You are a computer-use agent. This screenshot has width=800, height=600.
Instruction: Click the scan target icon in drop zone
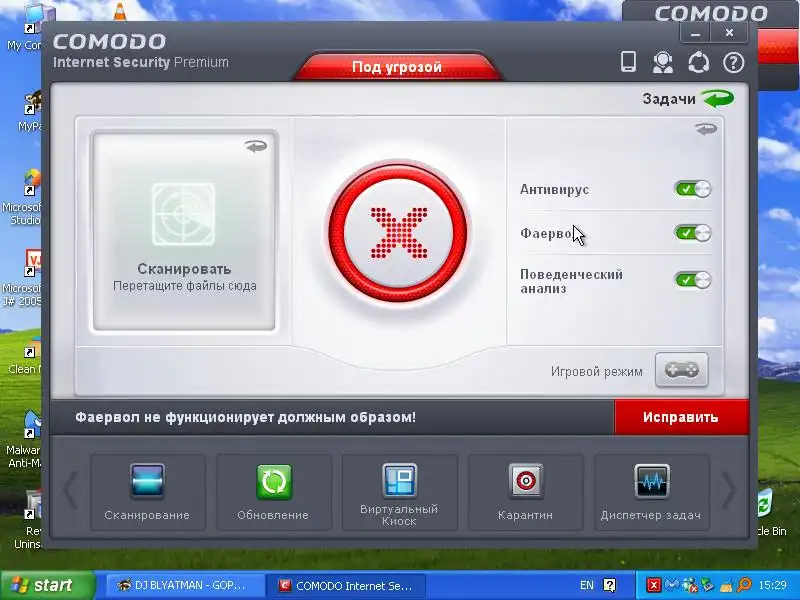pyautogui.click(x=184, y=214)
